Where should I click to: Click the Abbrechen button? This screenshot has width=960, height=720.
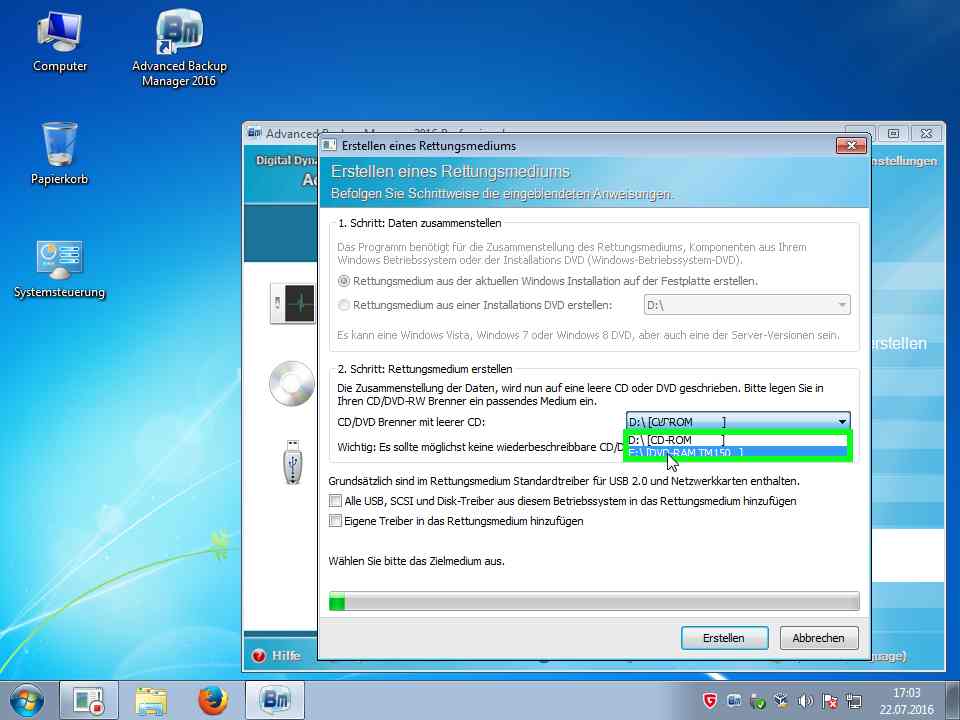tap(819, 638)
